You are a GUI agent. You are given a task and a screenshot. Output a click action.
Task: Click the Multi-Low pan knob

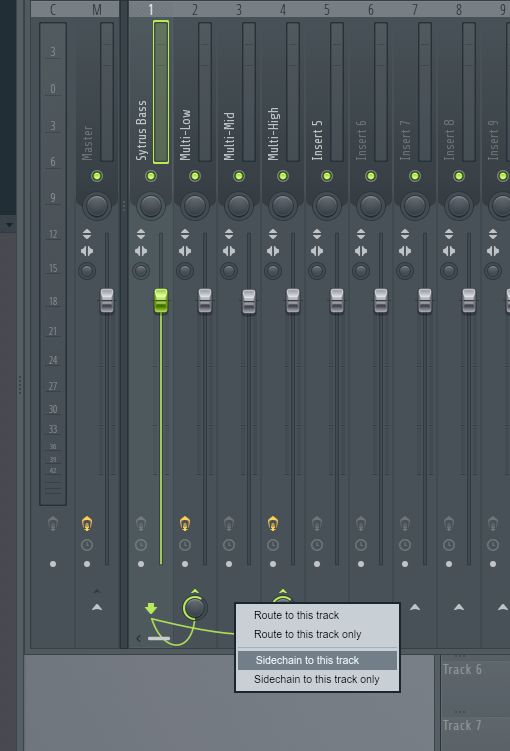click(x=195, y=205)
